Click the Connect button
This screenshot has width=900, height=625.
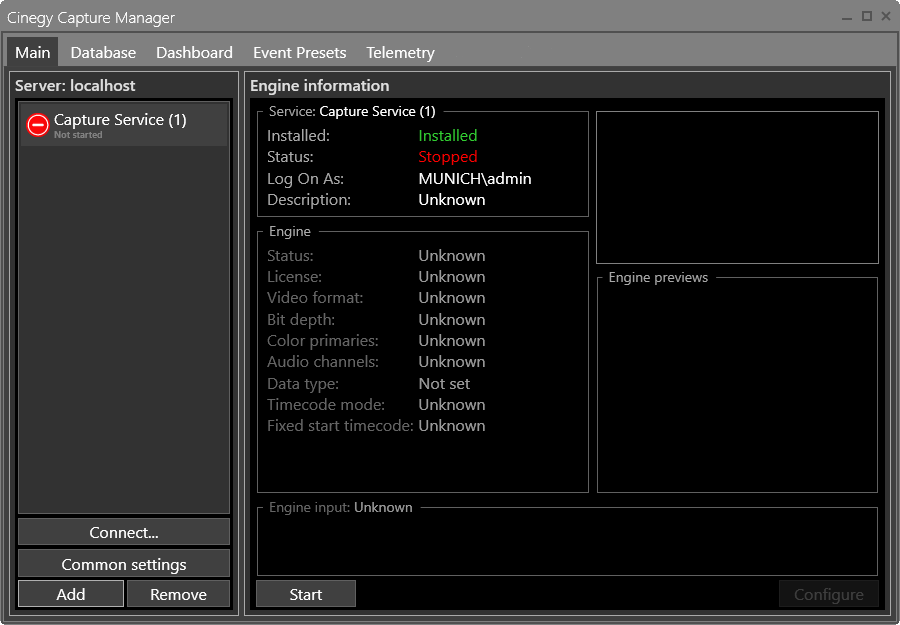[x=123, y=531]
